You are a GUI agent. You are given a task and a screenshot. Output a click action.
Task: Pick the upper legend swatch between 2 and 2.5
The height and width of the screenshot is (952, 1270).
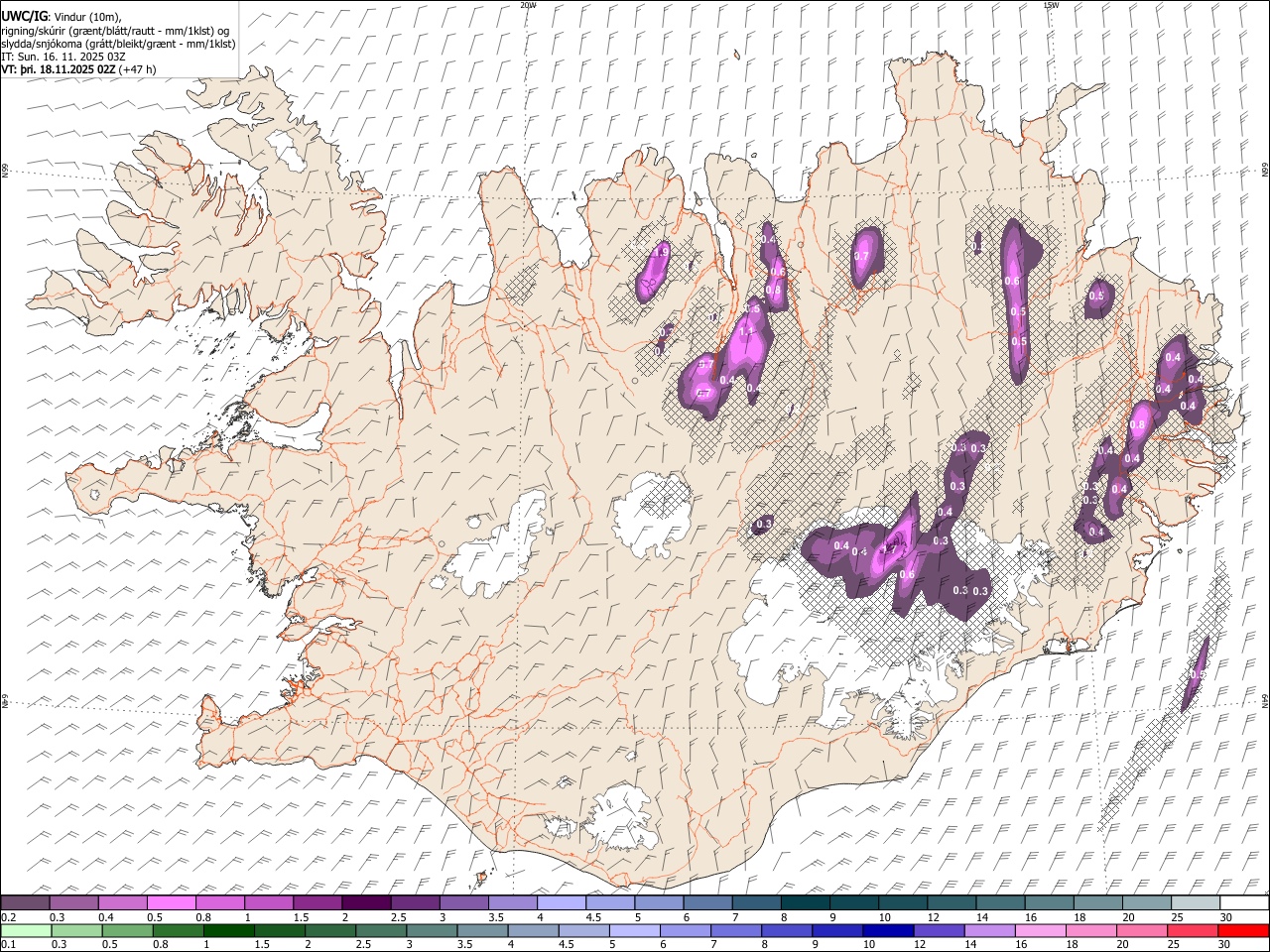366,903
